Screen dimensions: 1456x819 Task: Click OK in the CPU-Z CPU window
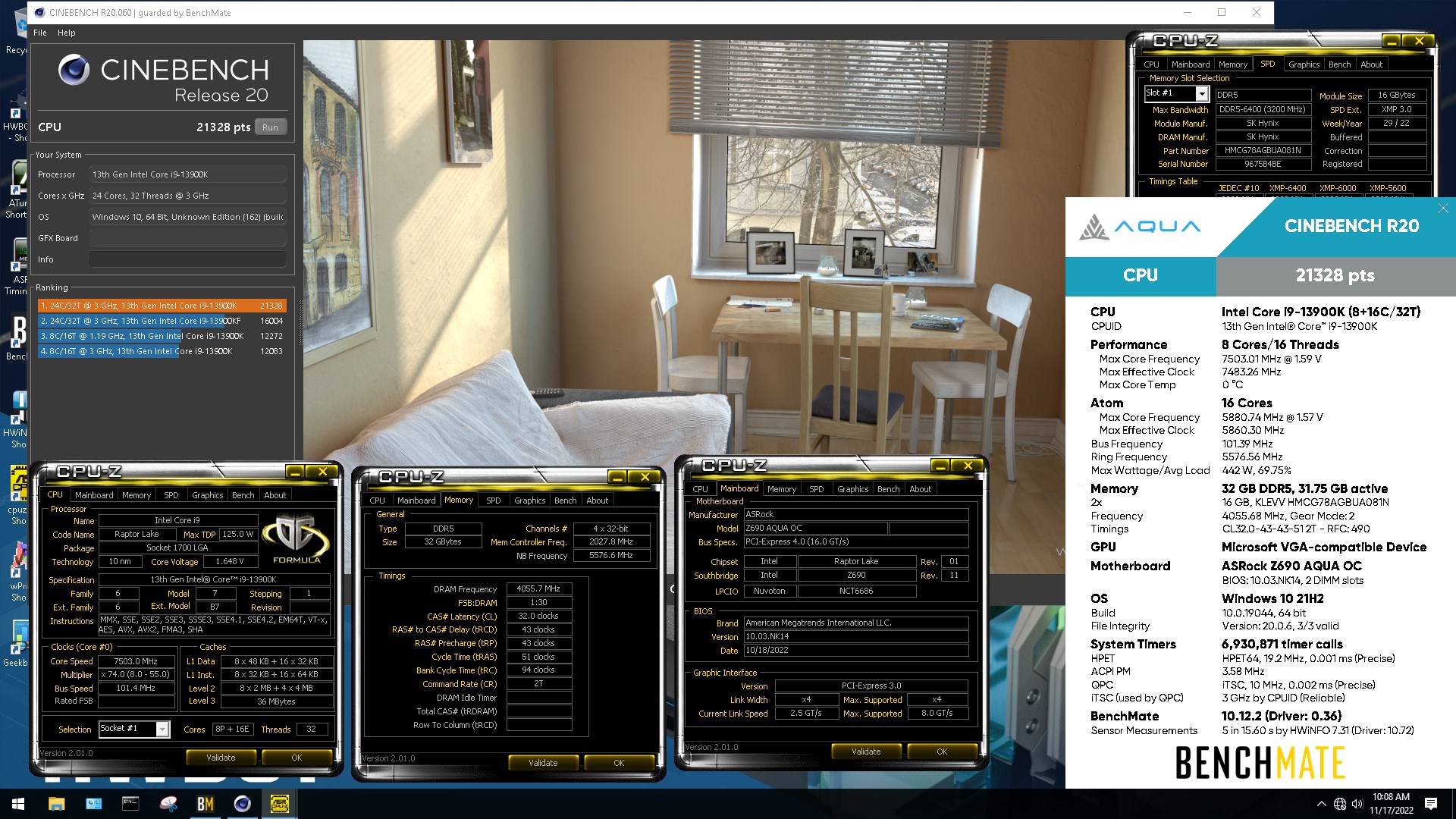(297, 758)
